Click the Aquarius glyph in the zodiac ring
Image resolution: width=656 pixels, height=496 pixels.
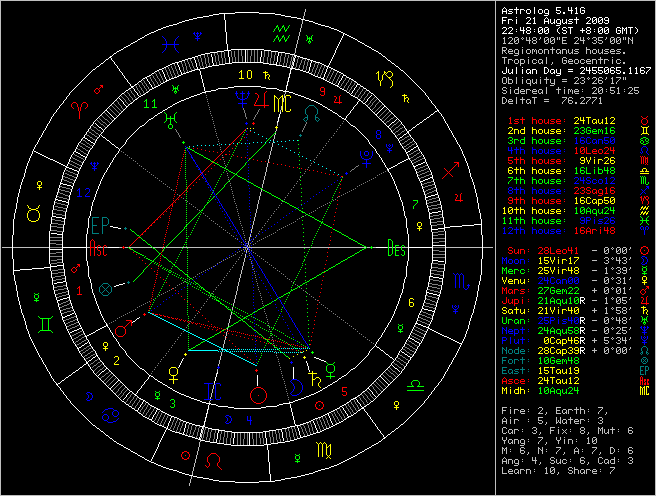(x=282, y=35)
